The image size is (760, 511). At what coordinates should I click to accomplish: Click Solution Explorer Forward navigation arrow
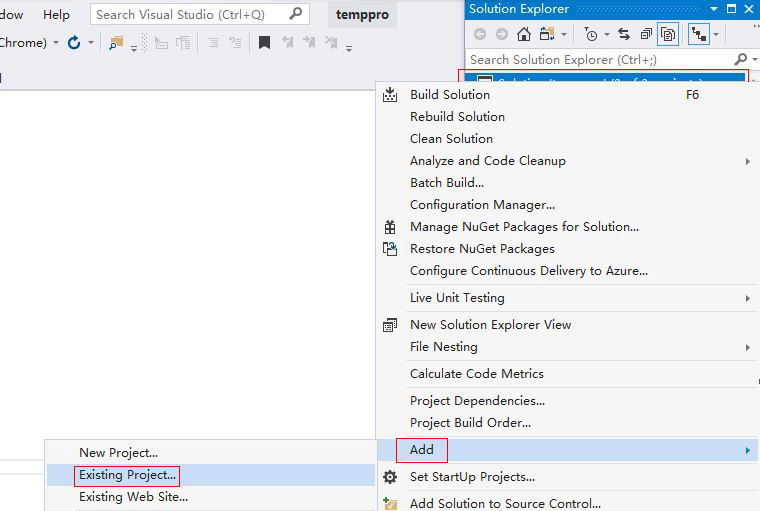coord(502,34)
